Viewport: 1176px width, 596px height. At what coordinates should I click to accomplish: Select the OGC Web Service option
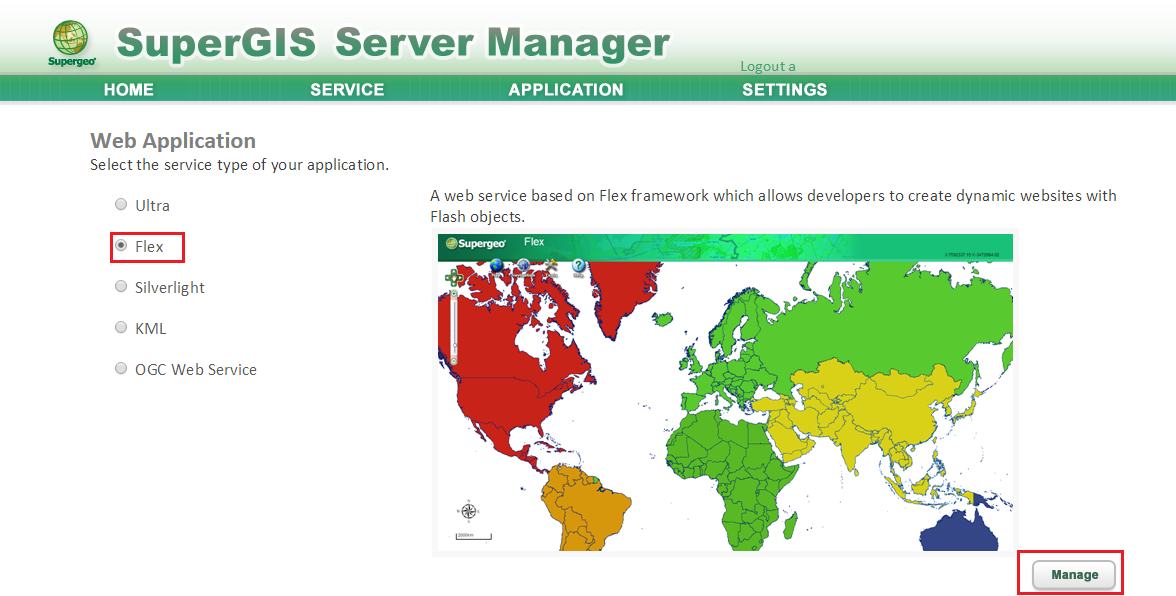(121, 368)
